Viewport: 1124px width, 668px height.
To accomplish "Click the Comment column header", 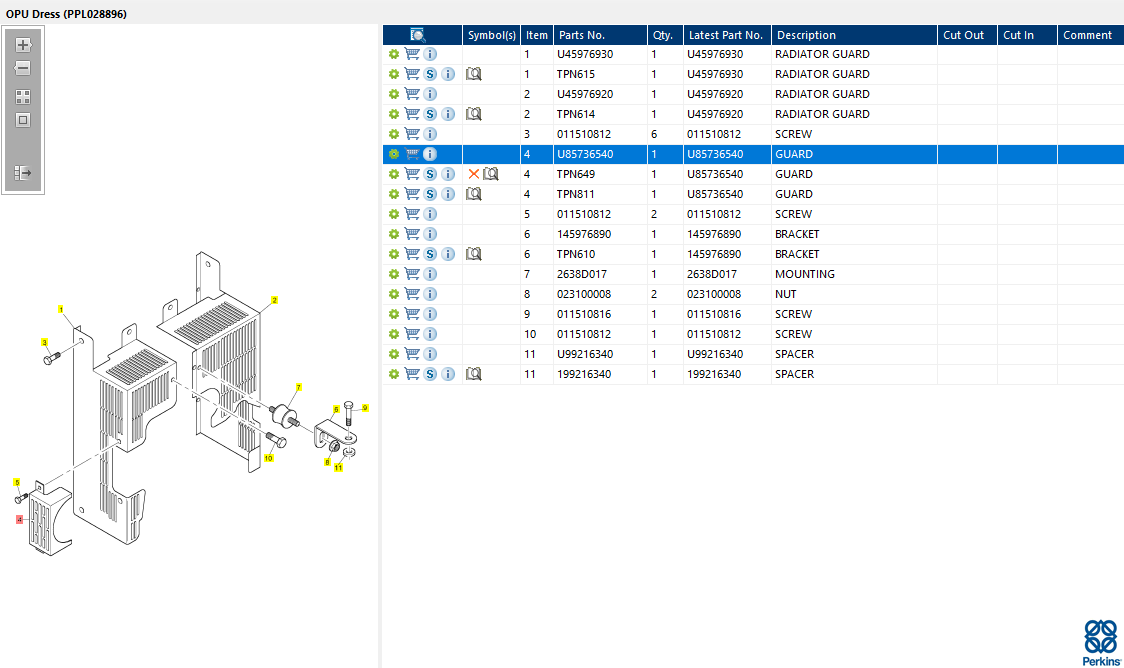I will click(x=1090, y=35).
